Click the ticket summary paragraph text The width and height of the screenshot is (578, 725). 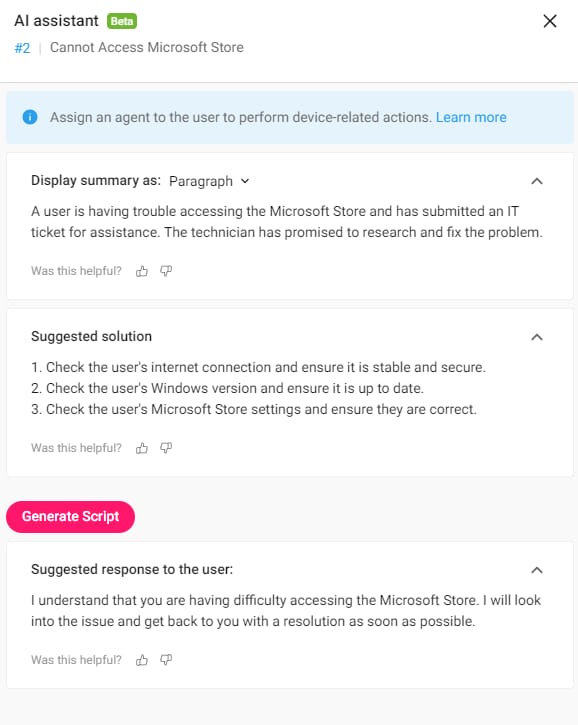click(287, 221)
